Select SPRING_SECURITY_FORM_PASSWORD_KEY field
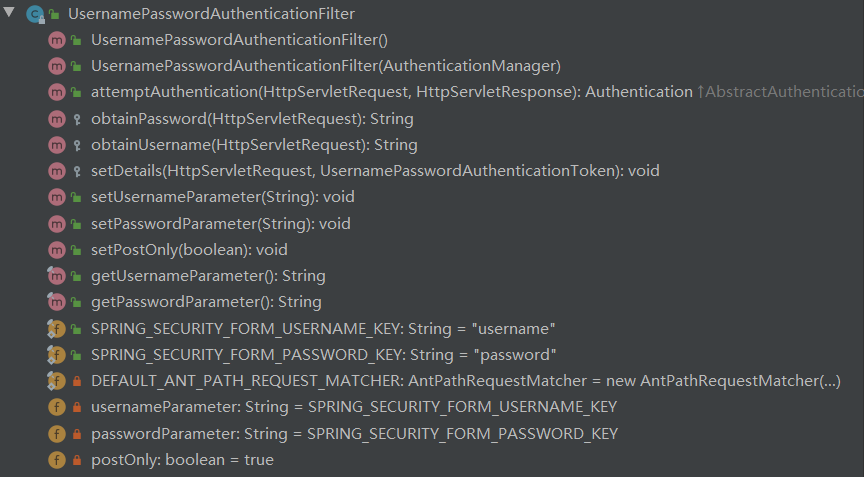864x477 pixels. pyautogui.click(x=324, y=355)
